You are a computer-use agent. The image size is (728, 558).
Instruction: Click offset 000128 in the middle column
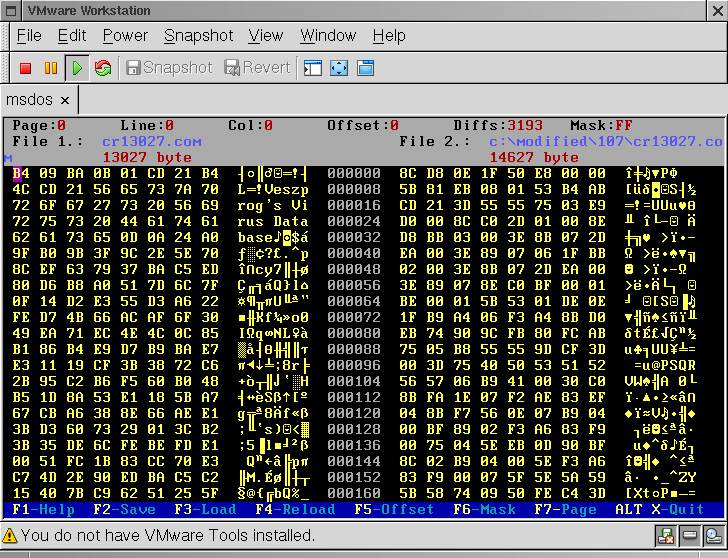pos(354,429)
